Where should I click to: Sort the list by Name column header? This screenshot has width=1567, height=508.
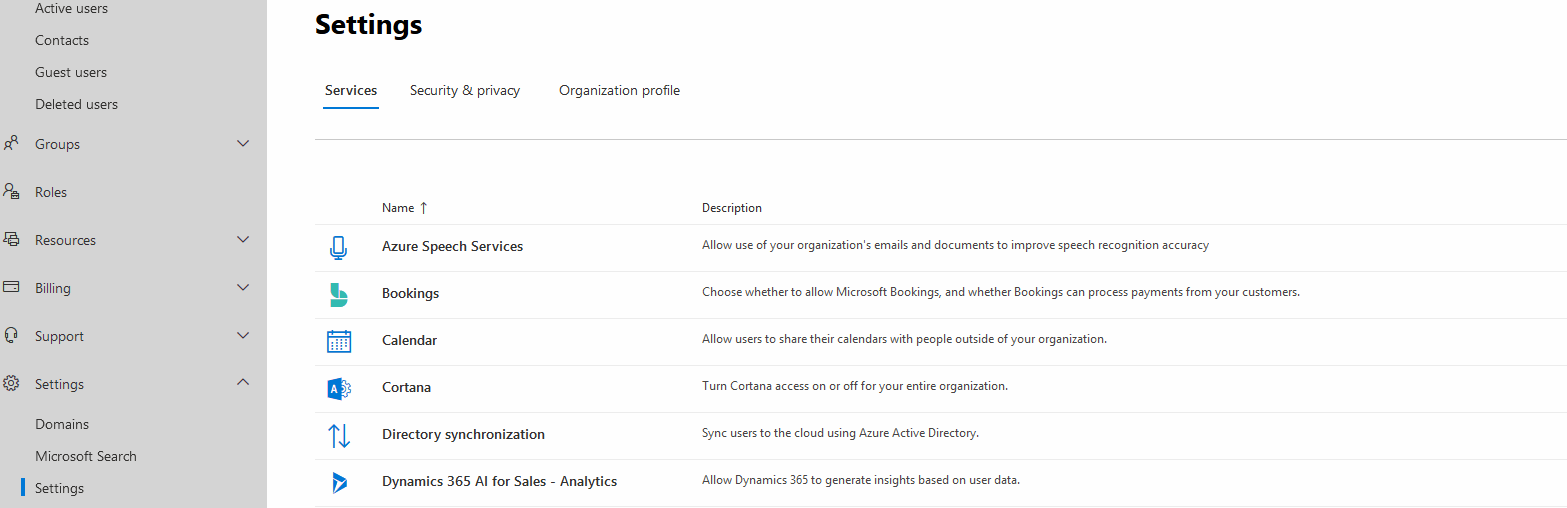pos(398,208)
